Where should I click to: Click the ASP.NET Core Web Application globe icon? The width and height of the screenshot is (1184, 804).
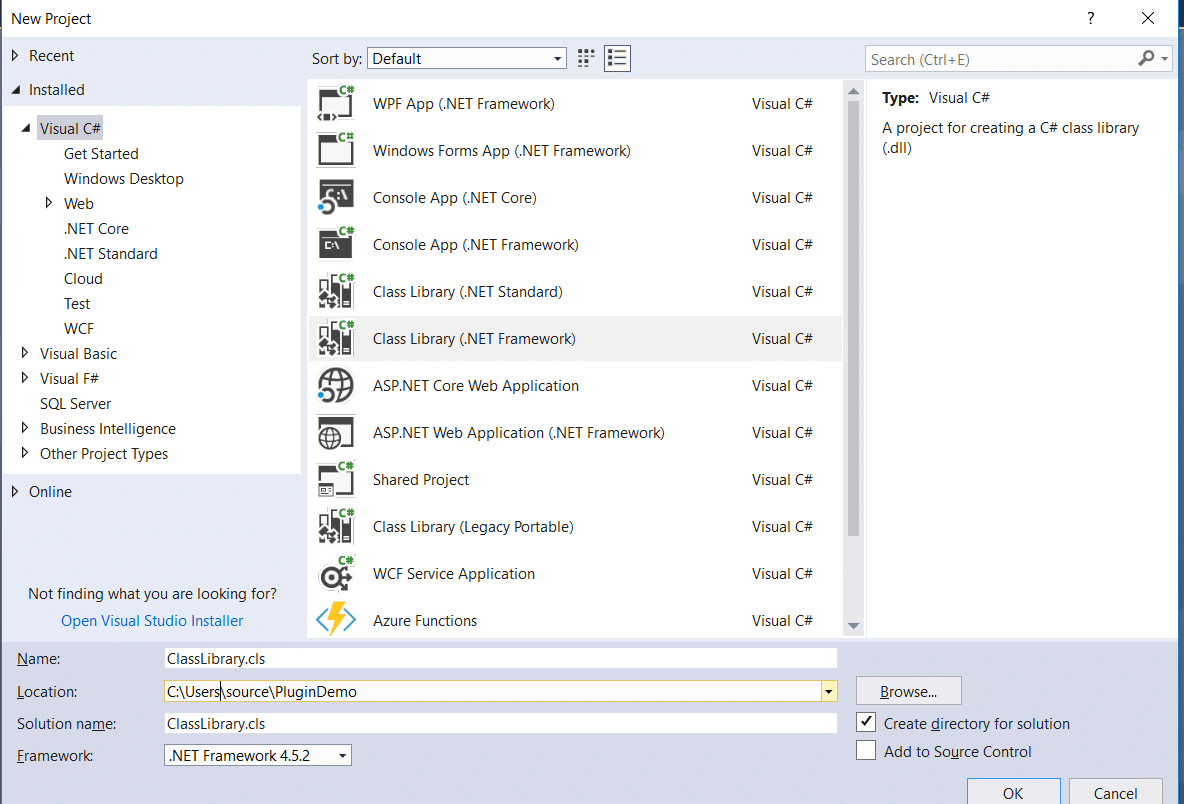coord(336,386)
